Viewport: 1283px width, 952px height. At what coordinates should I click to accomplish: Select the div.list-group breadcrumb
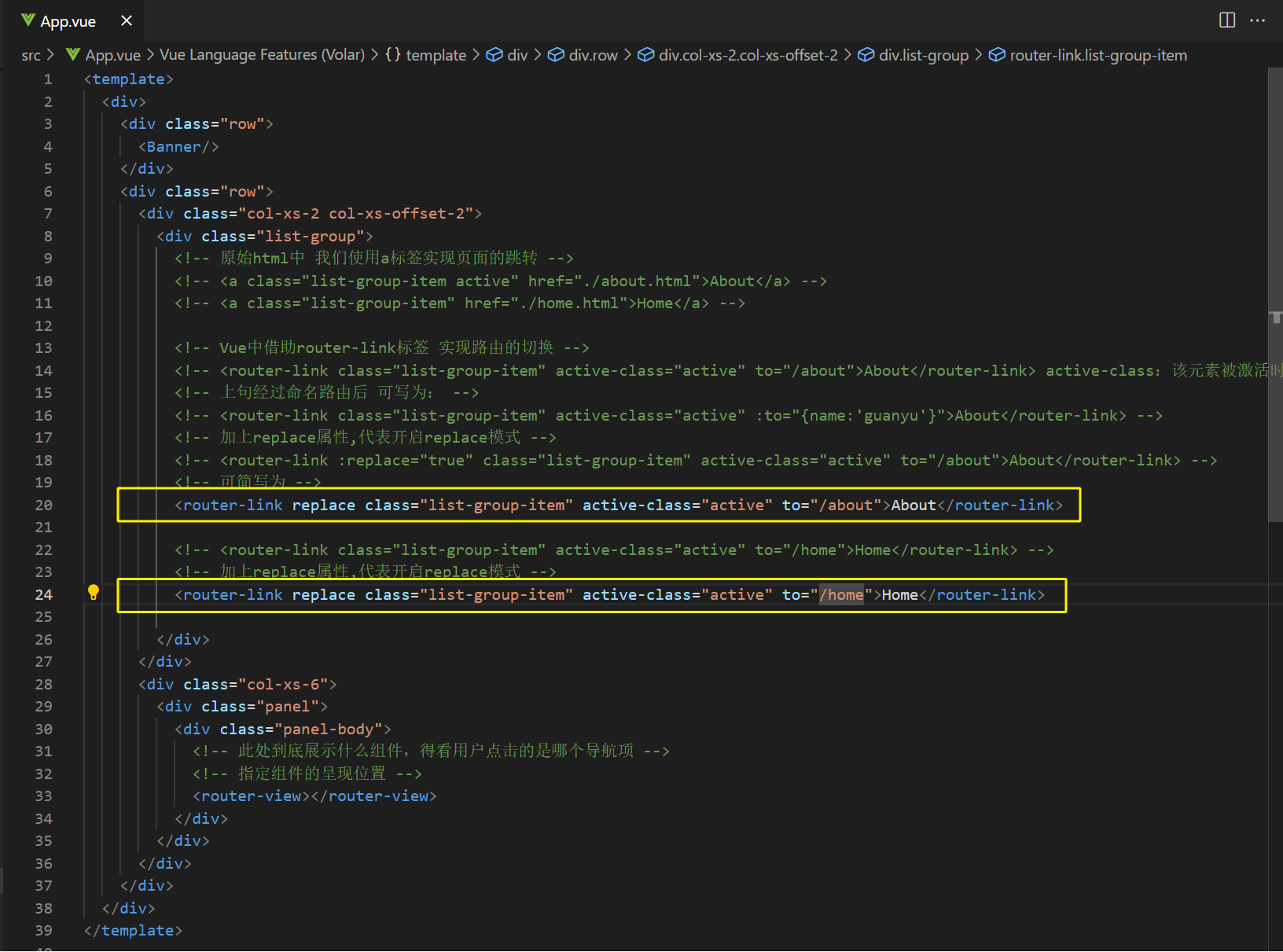[924, 55]
